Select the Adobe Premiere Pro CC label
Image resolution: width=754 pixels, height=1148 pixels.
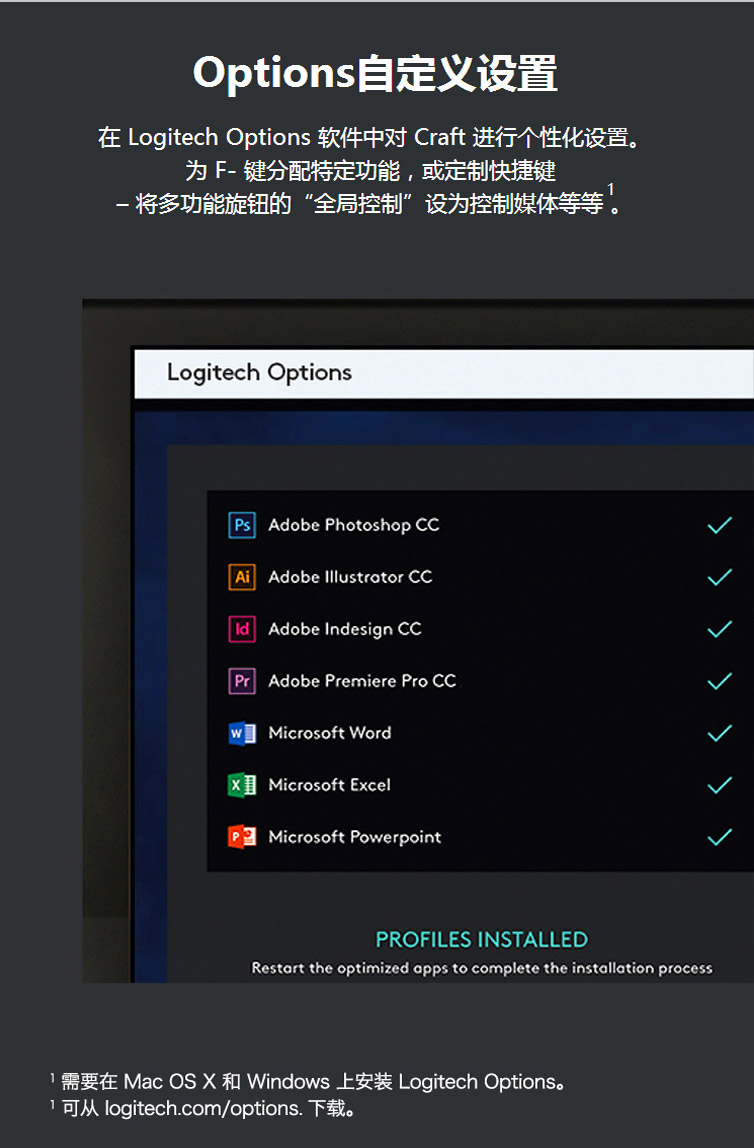point(362,681)
